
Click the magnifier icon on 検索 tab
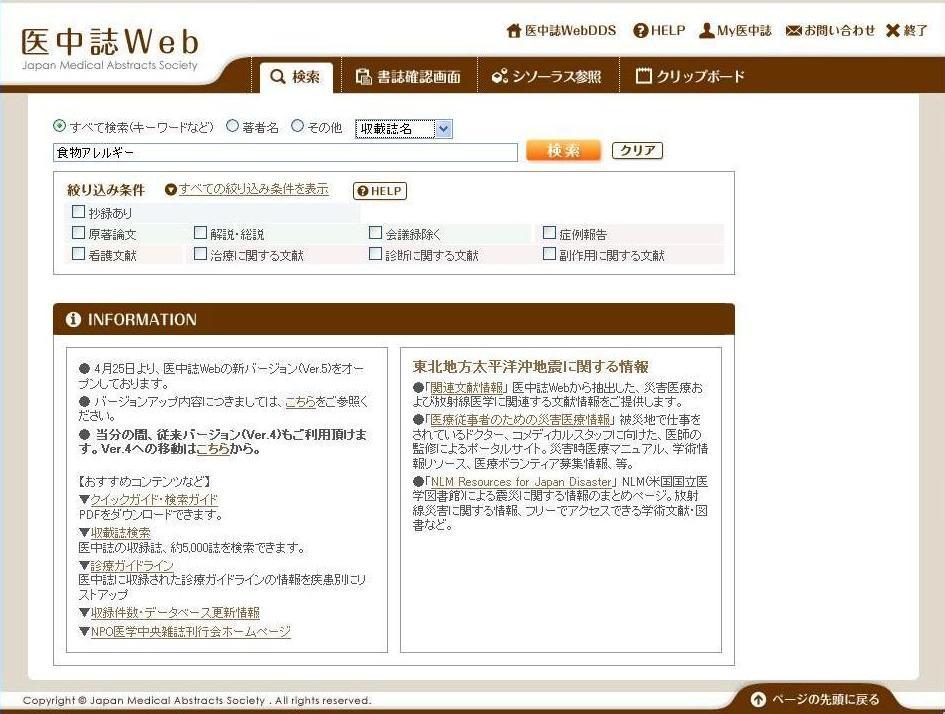(277, 77)
